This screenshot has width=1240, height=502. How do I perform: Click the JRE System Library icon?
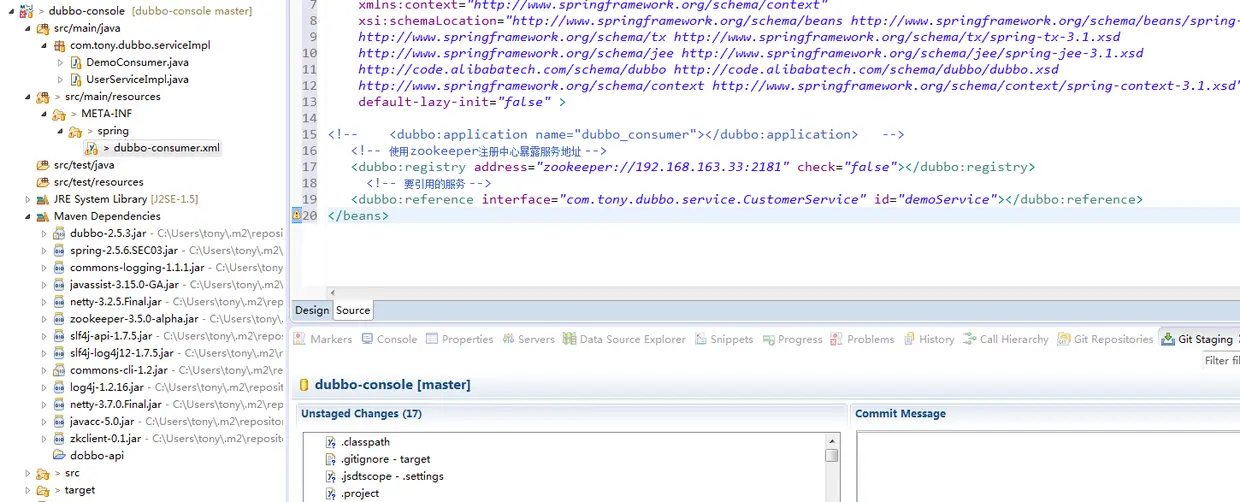coord(43,199)
